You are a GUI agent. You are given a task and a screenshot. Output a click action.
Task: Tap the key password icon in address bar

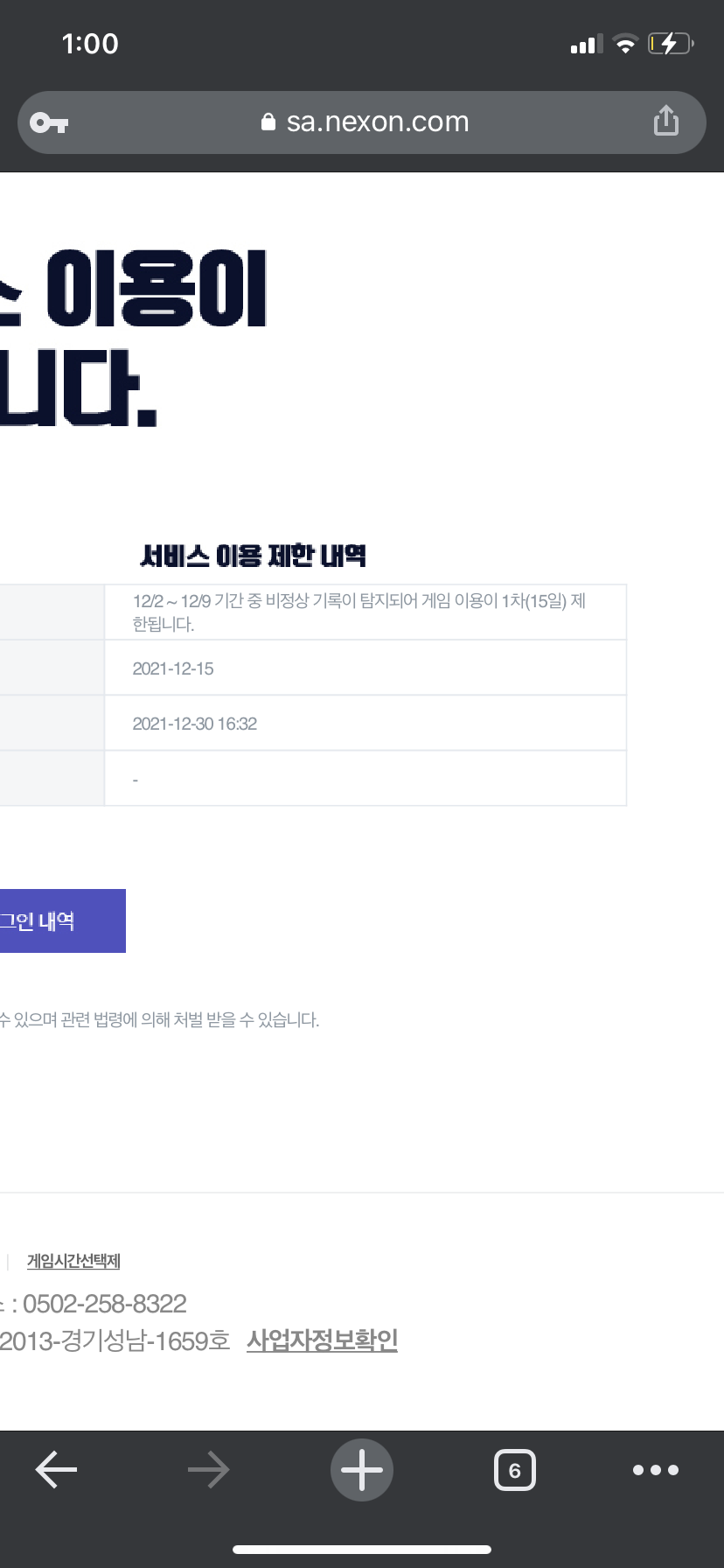tap(49, 122)
